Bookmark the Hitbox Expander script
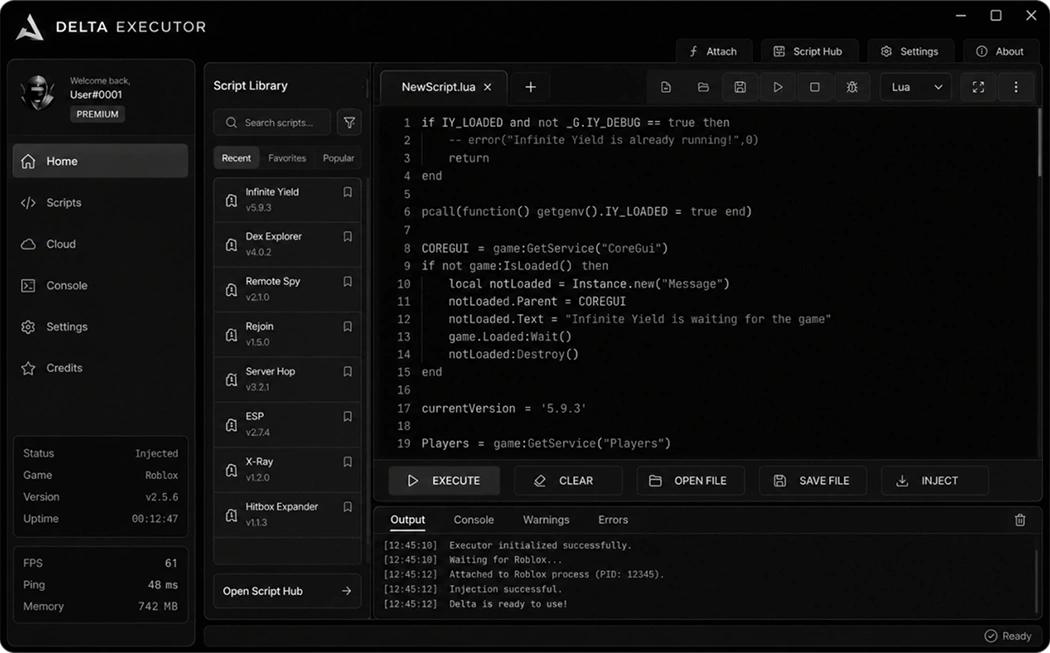Image resolution: width=1050 pixels, height=653 pixels. tap(348, 507)
